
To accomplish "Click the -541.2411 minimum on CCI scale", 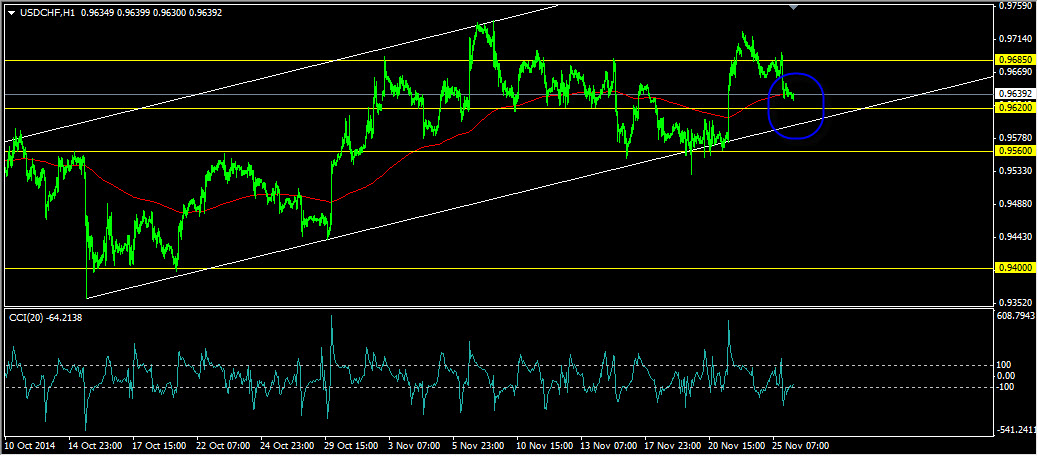I will coord(1016,430).
